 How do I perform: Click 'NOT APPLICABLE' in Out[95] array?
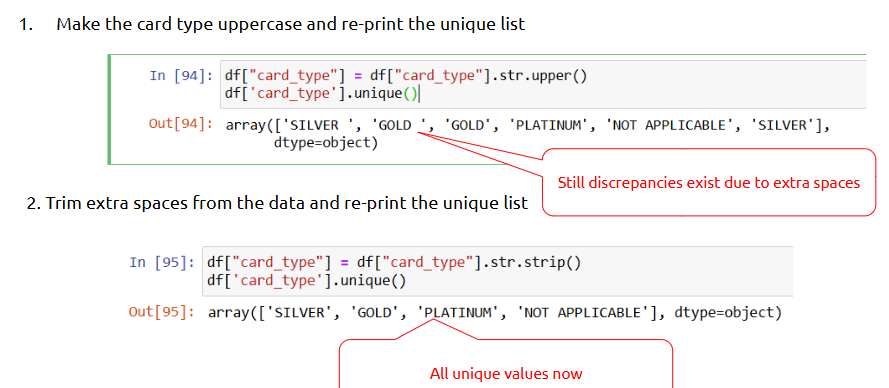pyautogui.click(x=583, y=312)
